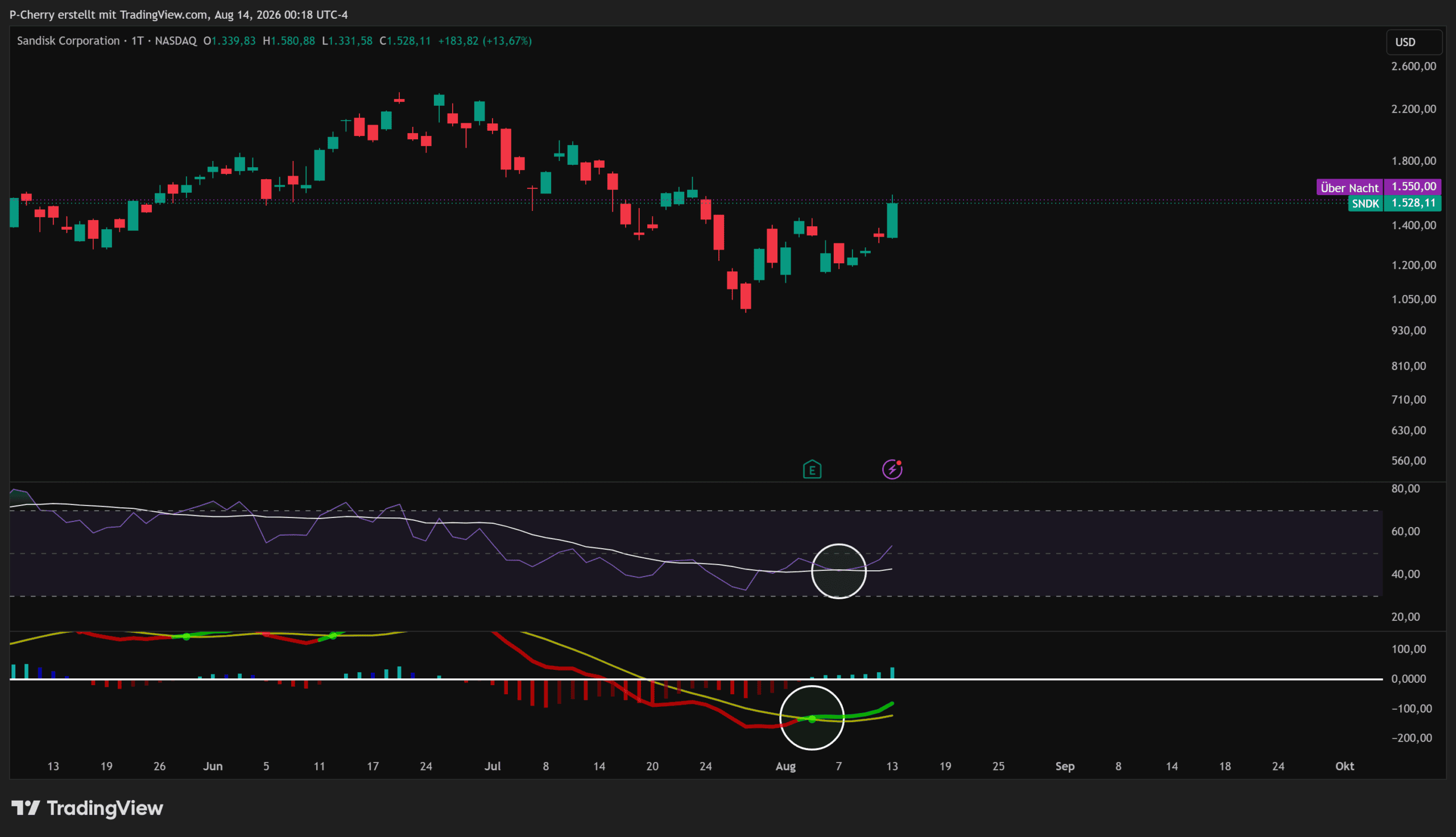Click the 1.400,00 price axis label
This screenshot has height=837, width=1456.
pos(1413,225)
